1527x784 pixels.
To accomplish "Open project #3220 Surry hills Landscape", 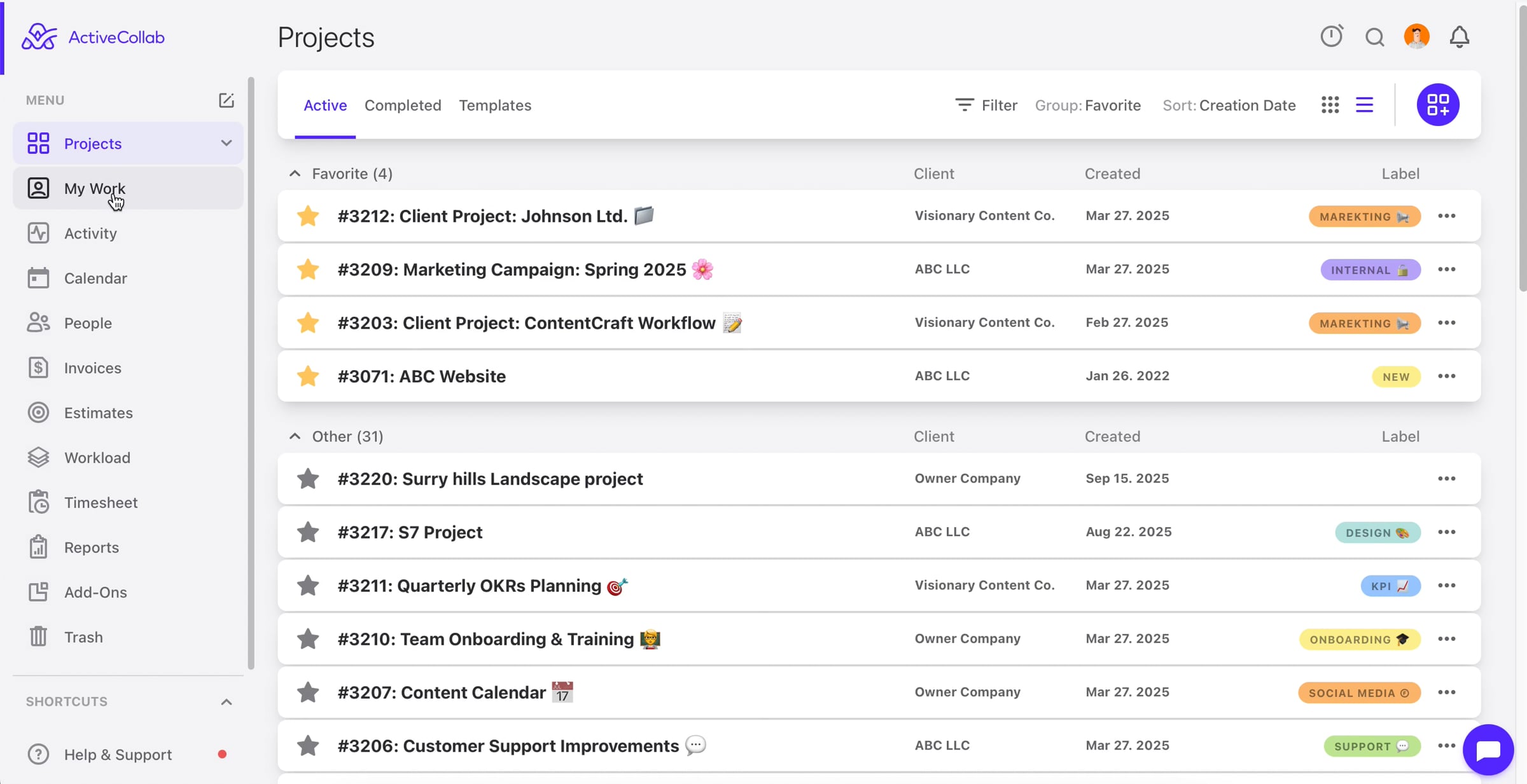I will [x=491, y=479].
